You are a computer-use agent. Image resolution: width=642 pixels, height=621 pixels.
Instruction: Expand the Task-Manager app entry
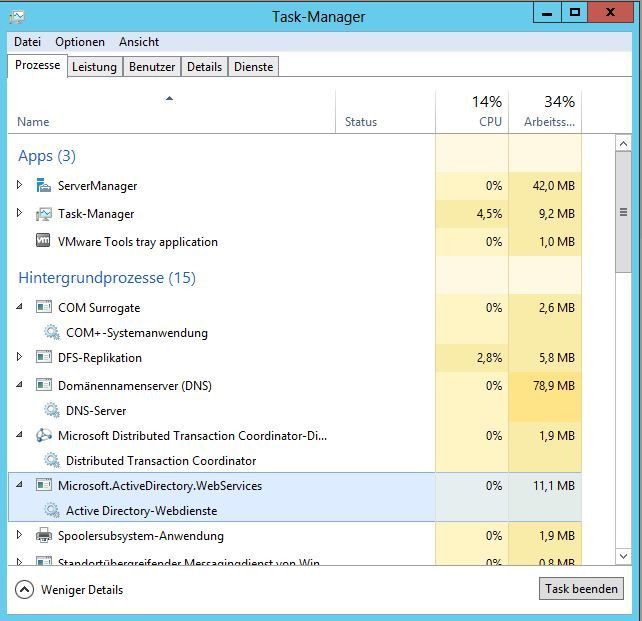pos(19,213)
